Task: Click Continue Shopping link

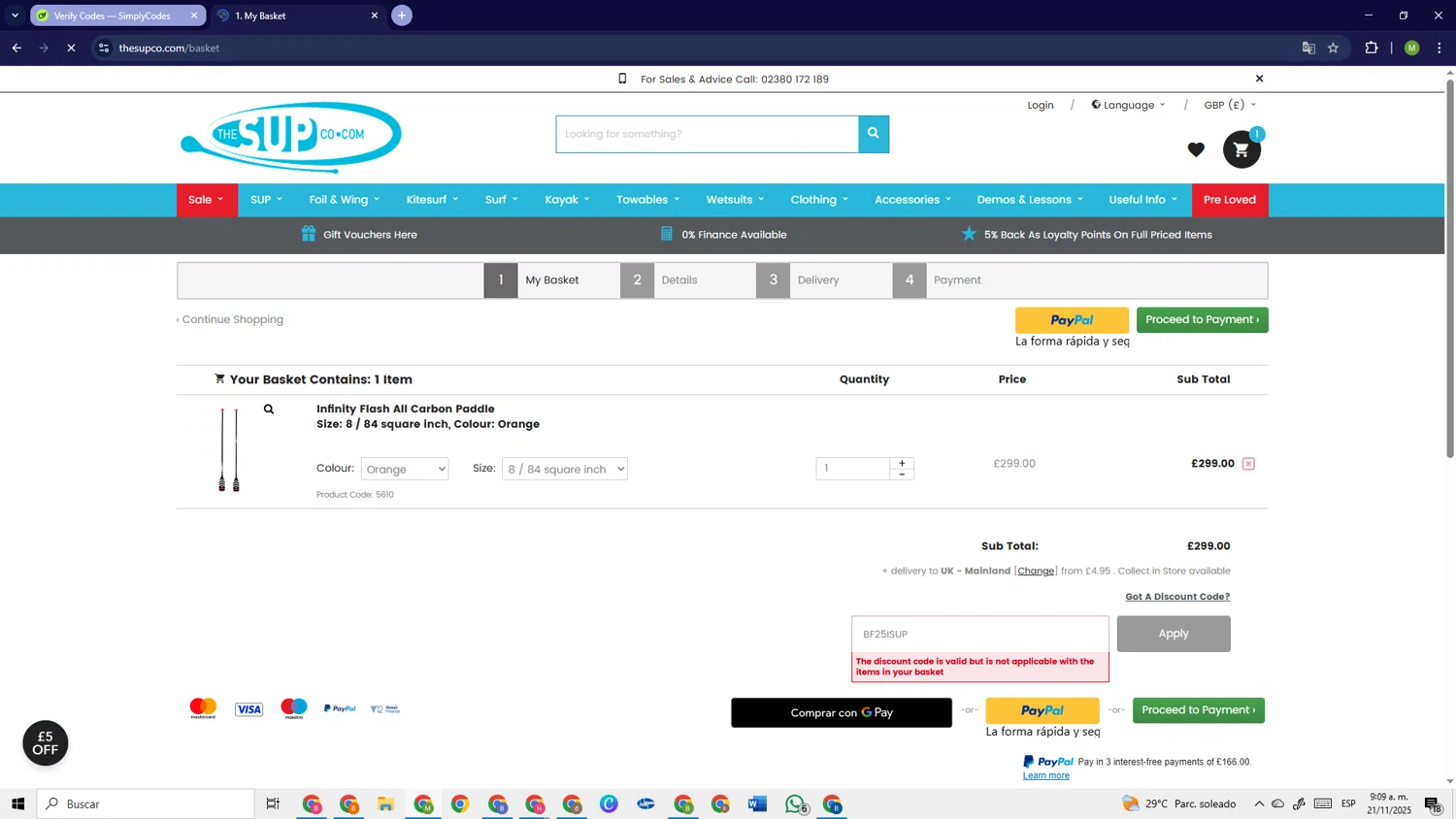Action: click(x=230, y=319)
